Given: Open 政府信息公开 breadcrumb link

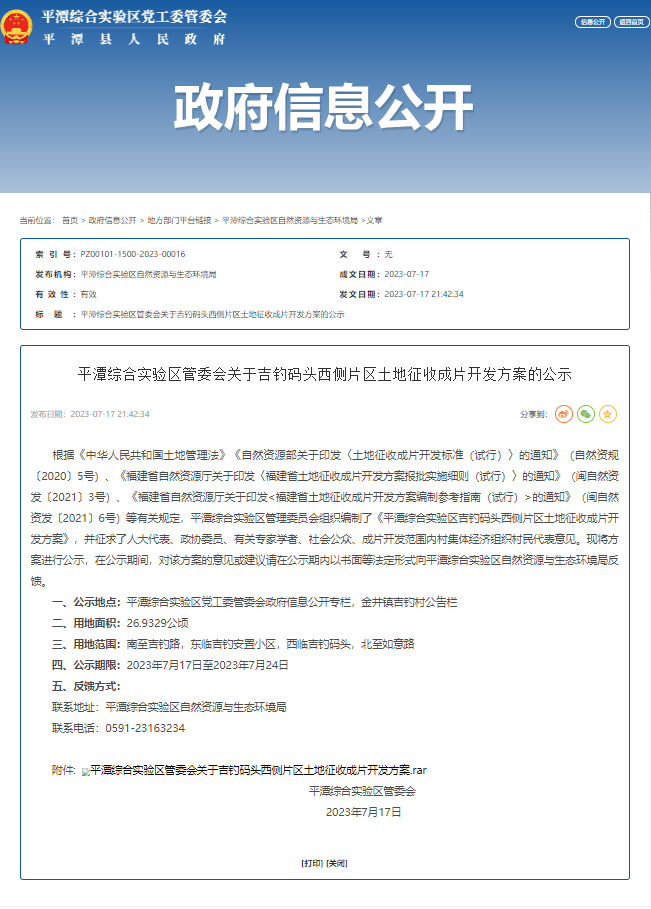Looking at the screenshot, I should click(x=112, y=220).
